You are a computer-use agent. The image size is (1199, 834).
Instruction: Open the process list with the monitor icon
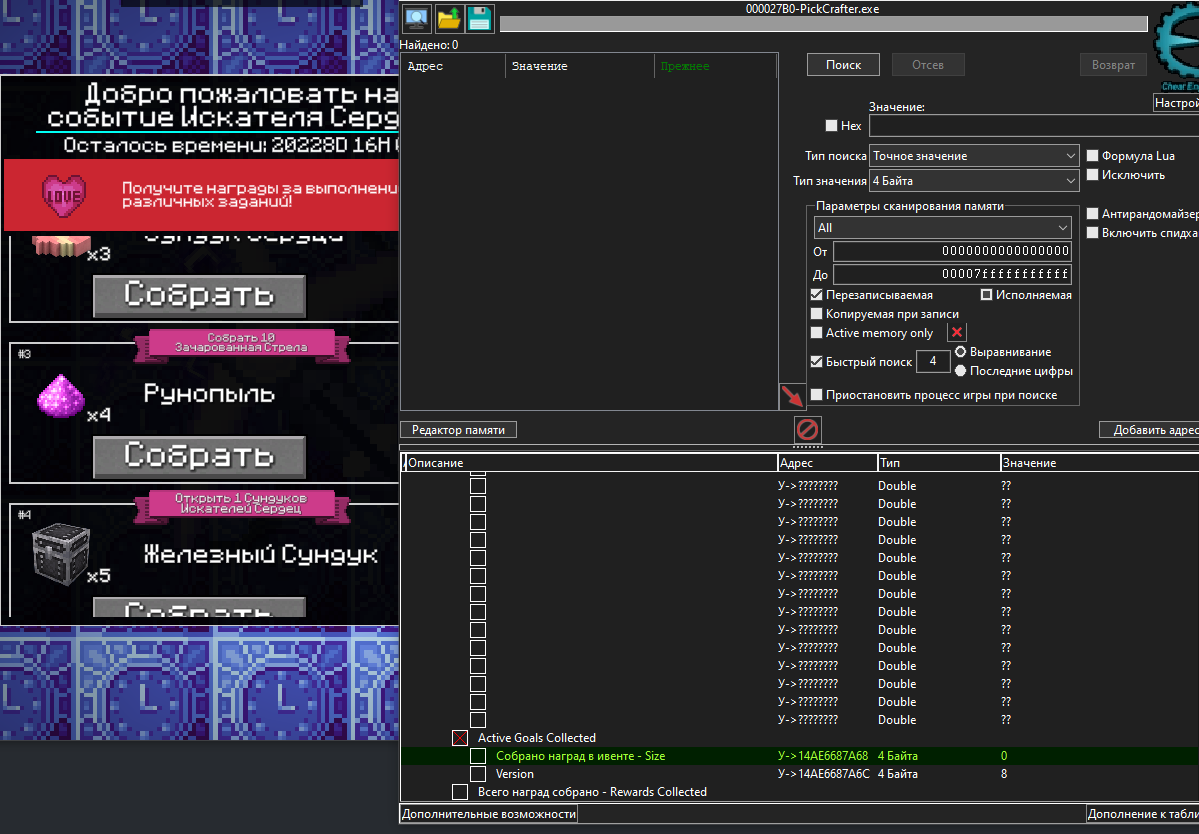coord(417,19)
